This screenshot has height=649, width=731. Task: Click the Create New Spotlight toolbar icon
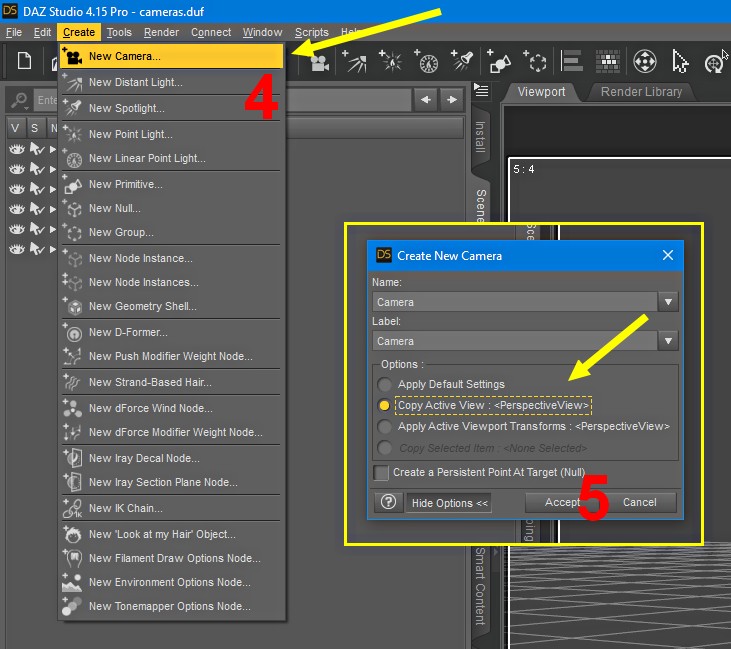click(x=462, y=62)
